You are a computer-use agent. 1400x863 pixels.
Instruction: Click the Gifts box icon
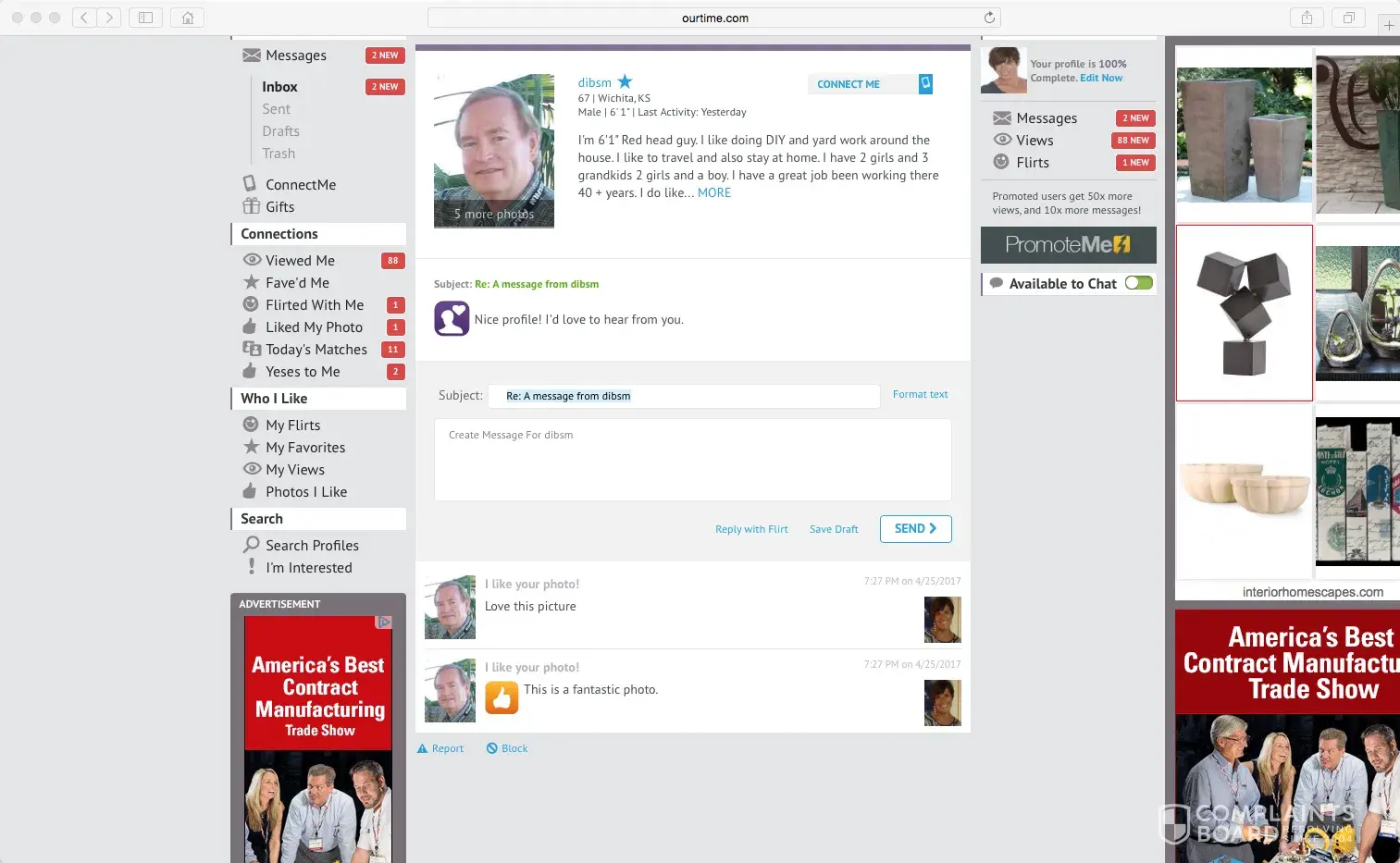(251, 206)
